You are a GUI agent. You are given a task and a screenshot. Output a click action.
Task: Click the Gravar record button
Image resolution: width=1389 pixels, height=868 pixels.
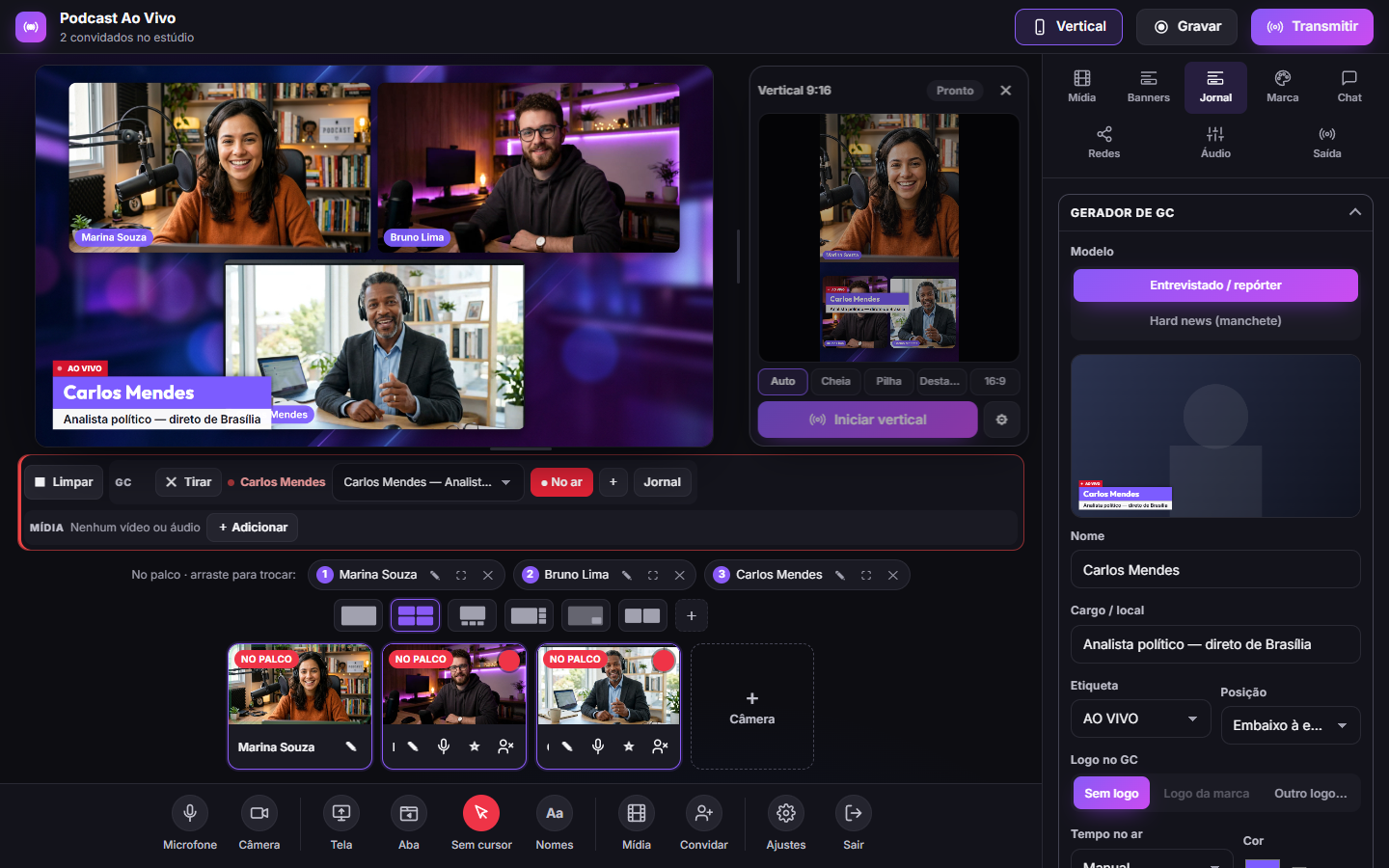click(x=1188, y=27)
